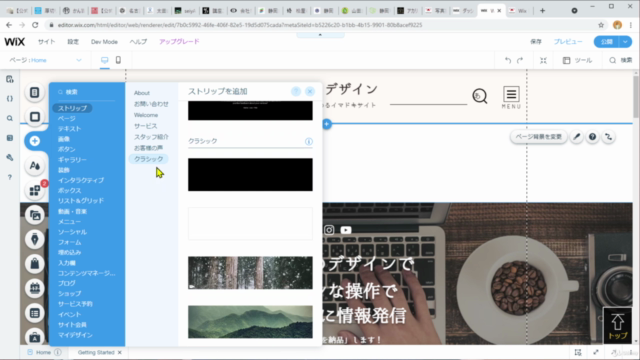Select ブログ in the add menu
The image size is (640, 360).
(x=67, y=283)
